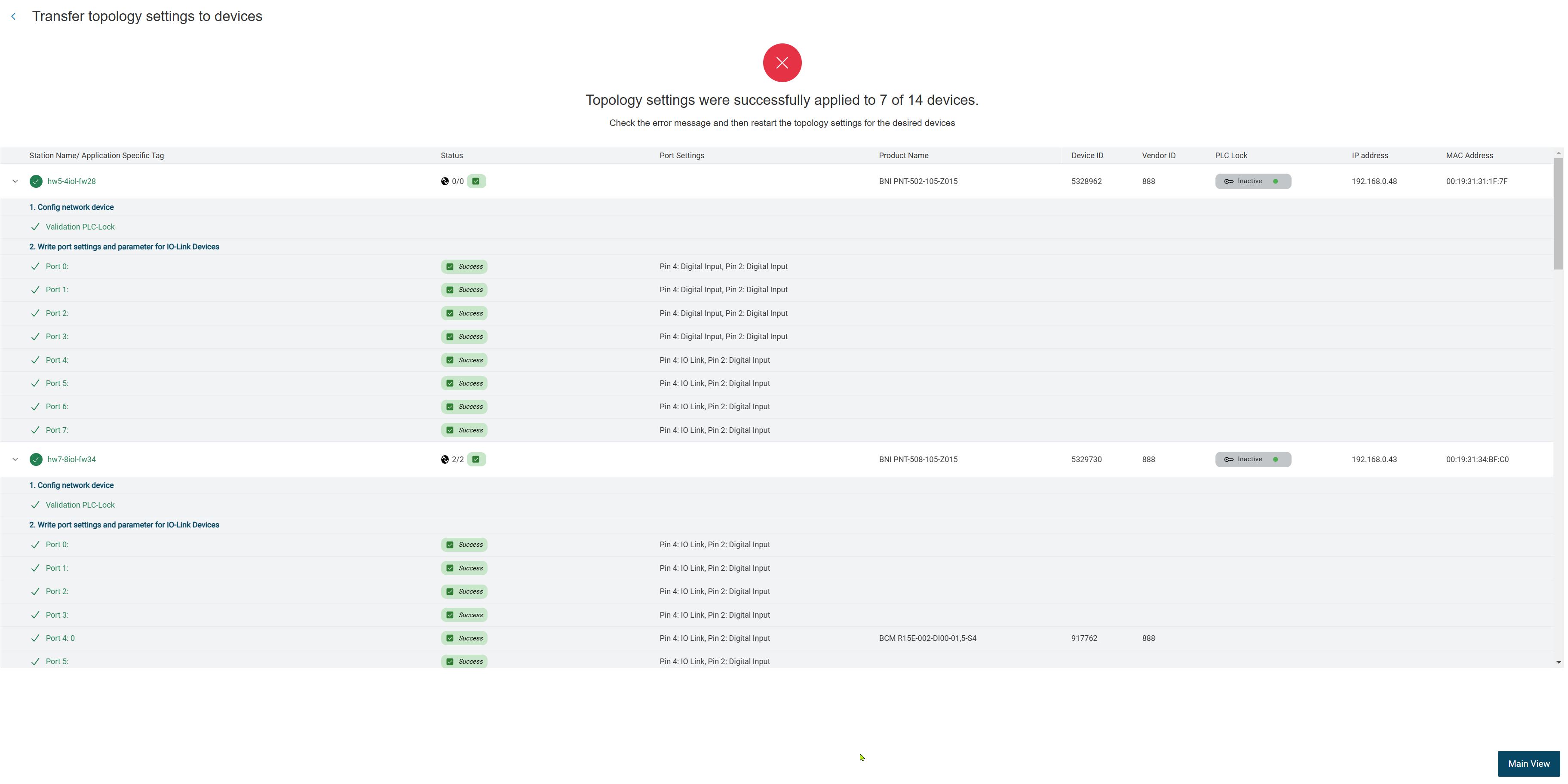Click the 0/0 IO-Link device count icon
This screenshot has height=784, width=1568.
(x=445, y=181)
